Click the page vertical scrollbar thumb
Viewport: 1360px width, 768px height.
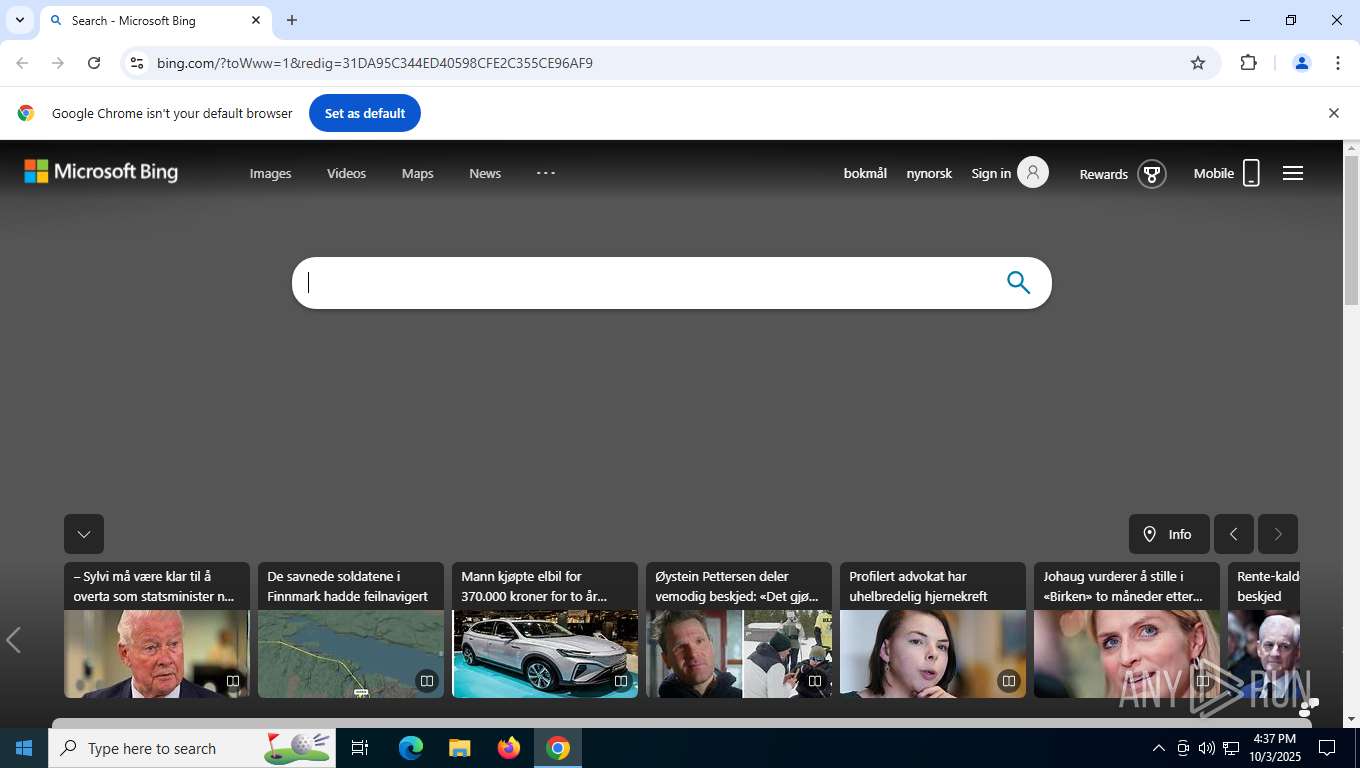(x=1351, y=230)
